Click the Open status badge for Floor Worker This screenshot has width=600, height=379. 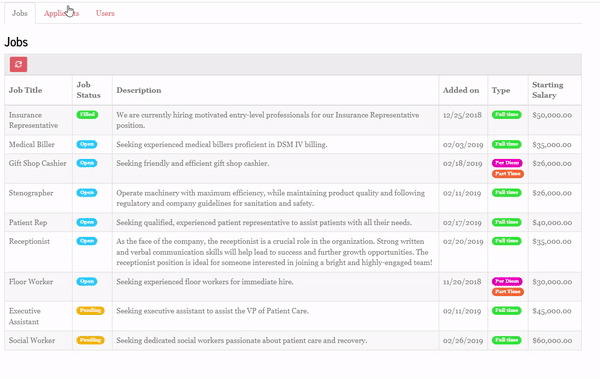(87, 281)
